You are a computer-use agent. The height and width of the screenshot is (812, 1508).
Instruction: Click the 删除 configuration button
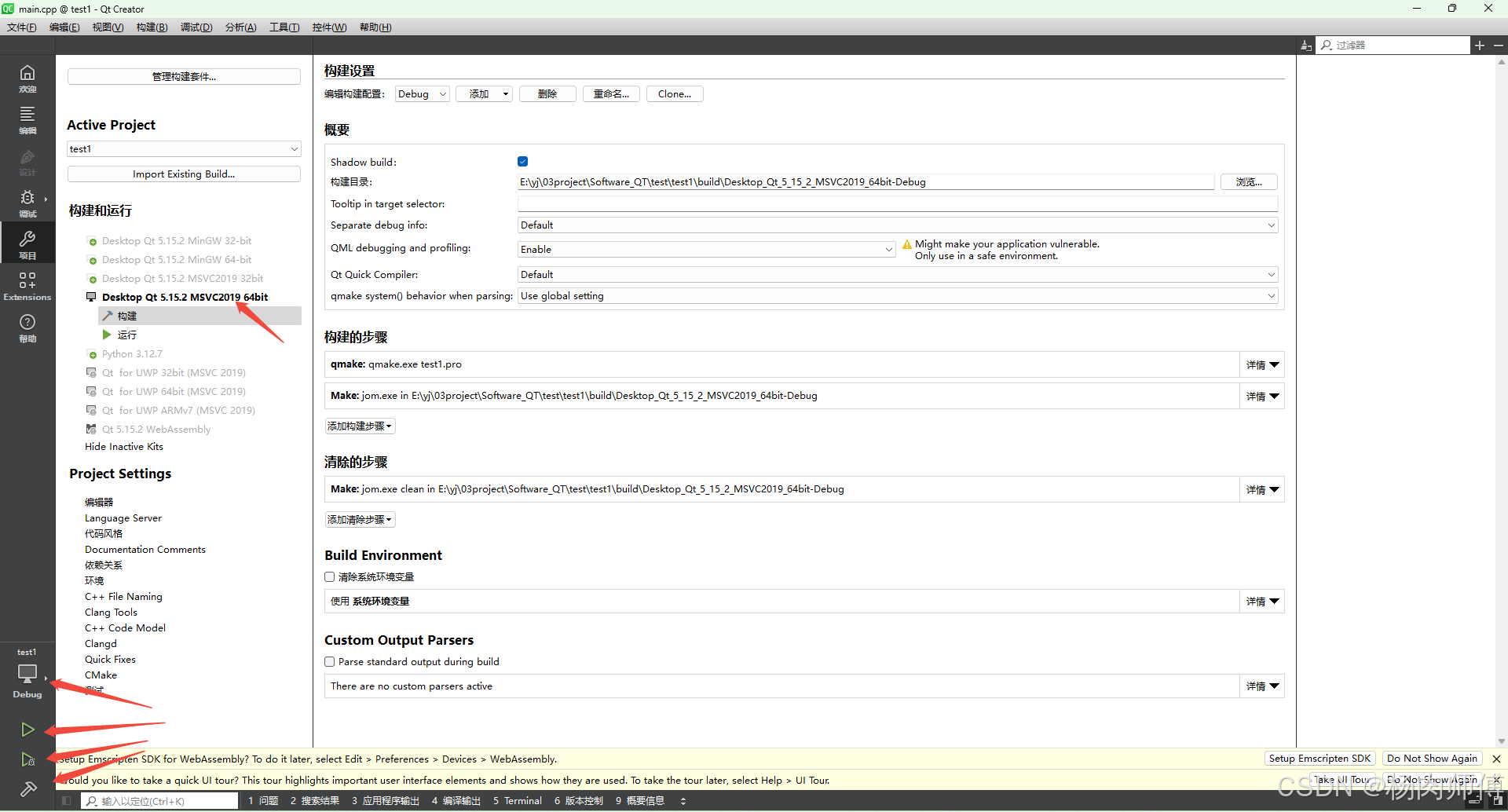[x=547, y=94]
